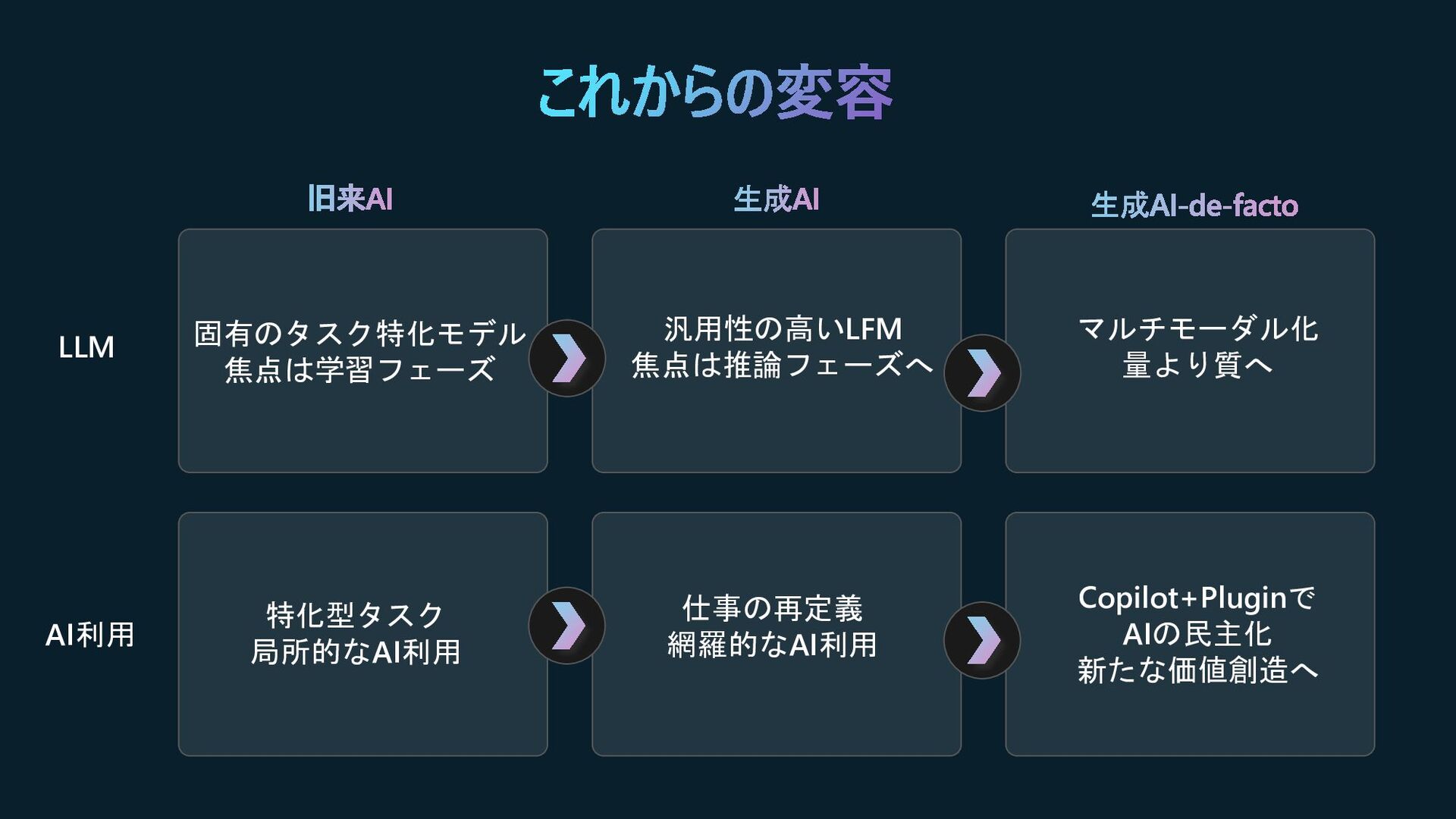Click the 焦点は学習フェーズ text line
This screenshot has width=1456, height=819.
(x=360, y=369)
